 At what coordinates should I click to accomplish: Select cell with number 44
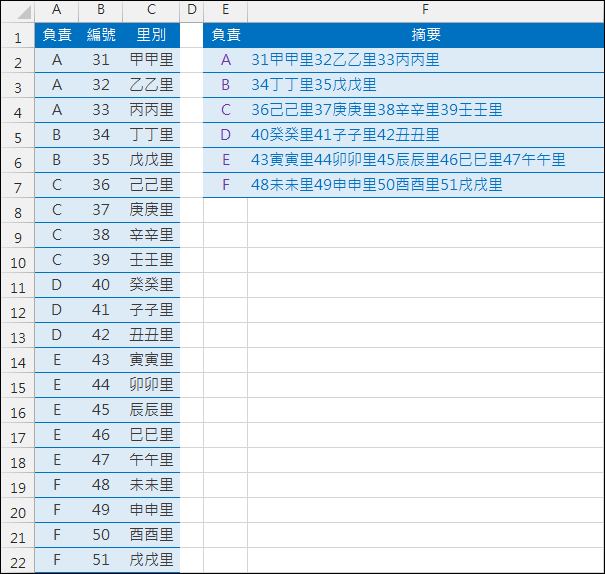(101, 385)
